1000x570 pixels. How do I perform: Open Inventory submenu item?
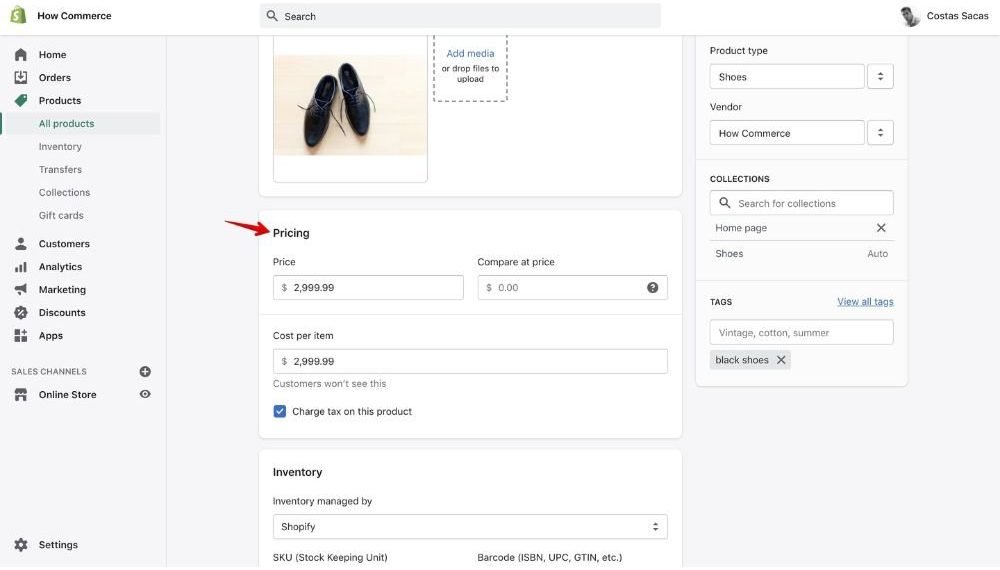(60, 147)
